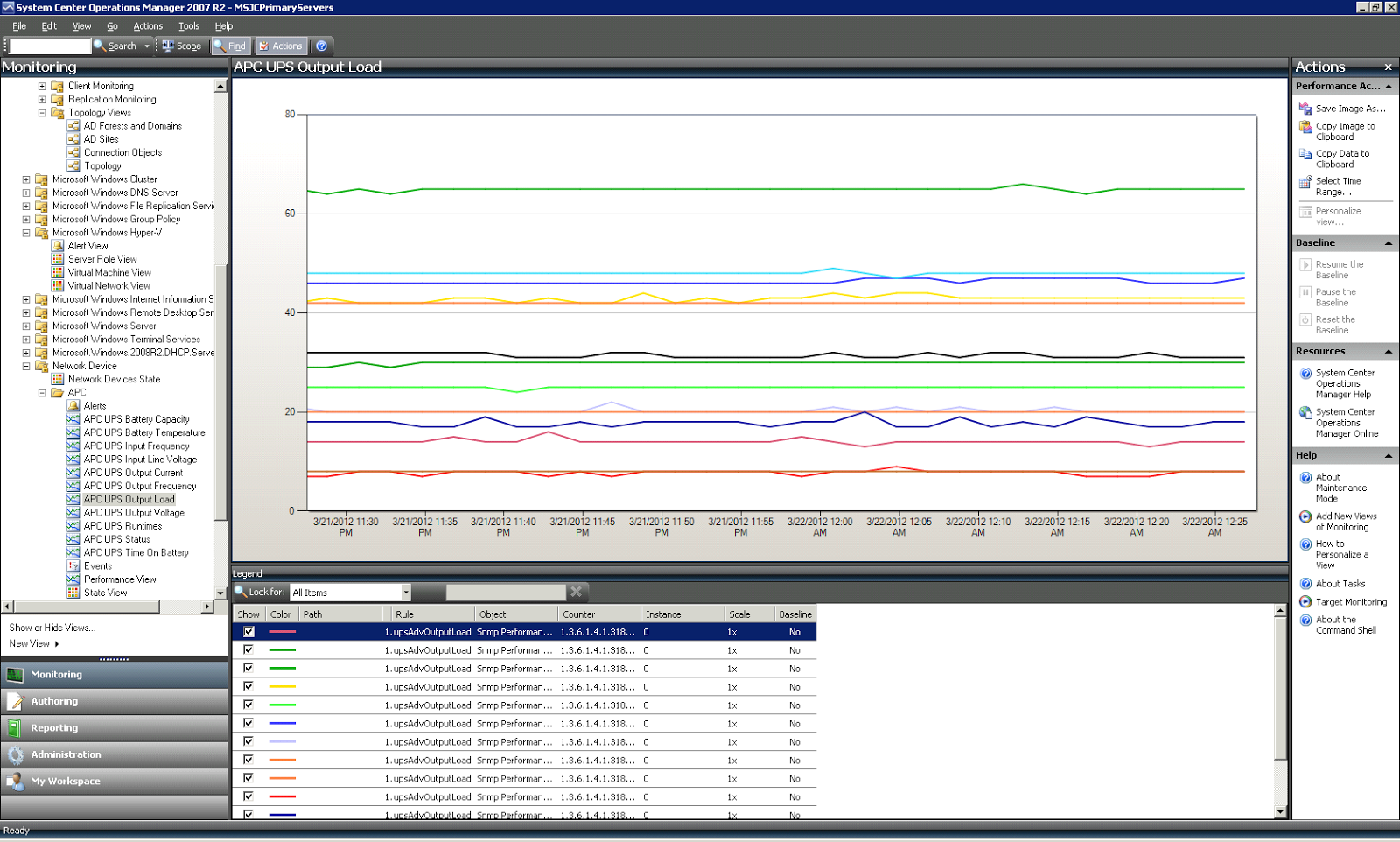Open the Tools menu
Viewport: 1400px width, 842px height.
(188, 25)
